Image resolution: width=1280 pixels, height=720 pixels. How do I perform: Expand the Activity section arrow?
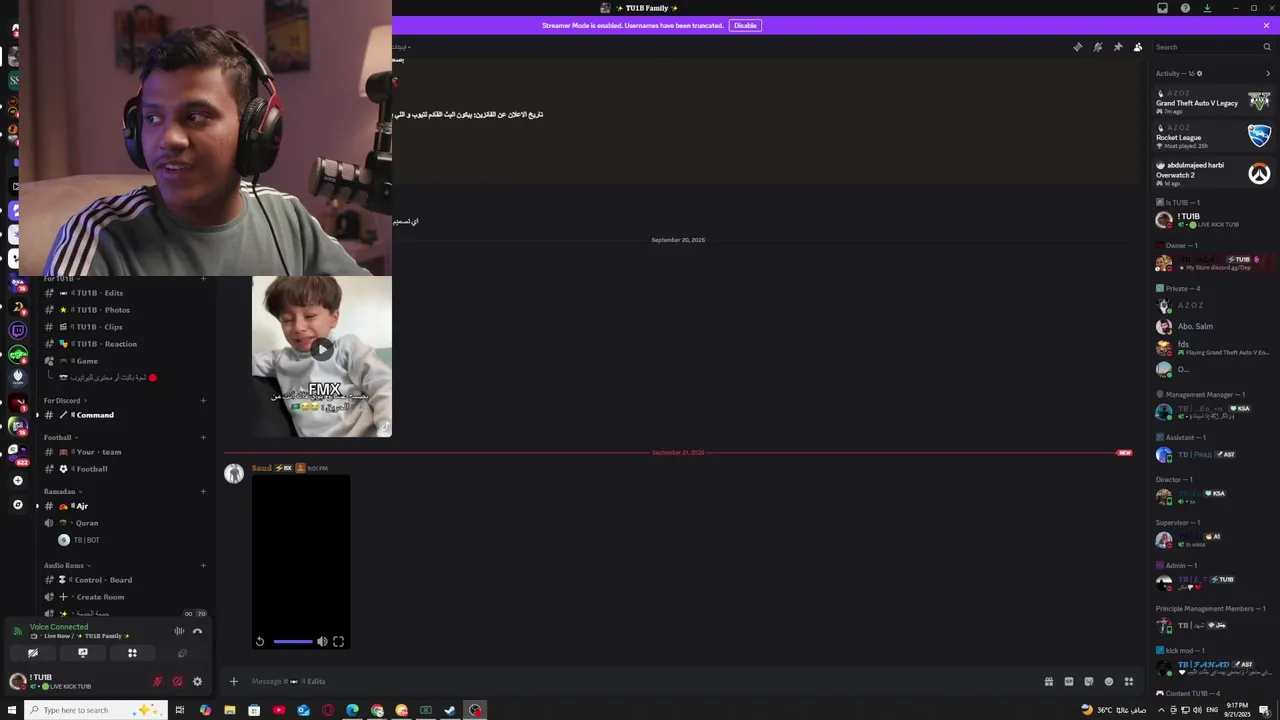1268,73
